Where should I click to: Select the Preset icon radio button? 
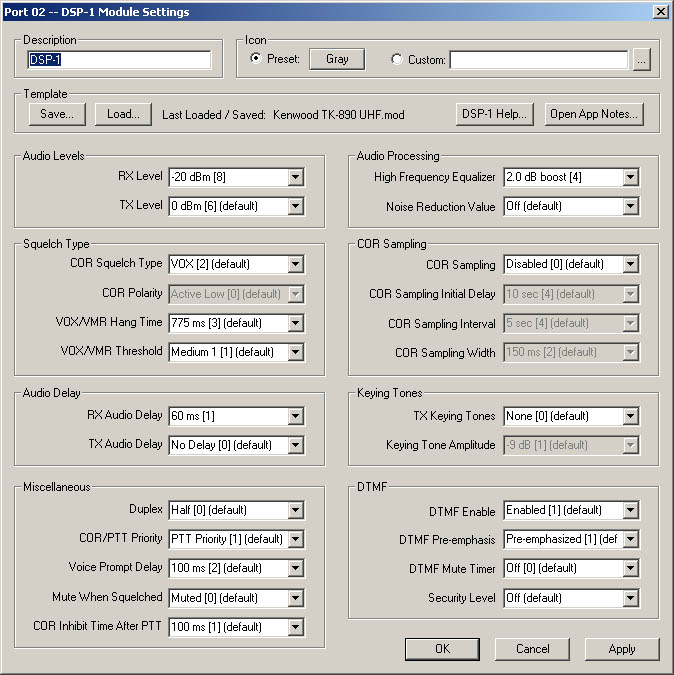pyautogui.click(x=256, y=59)
